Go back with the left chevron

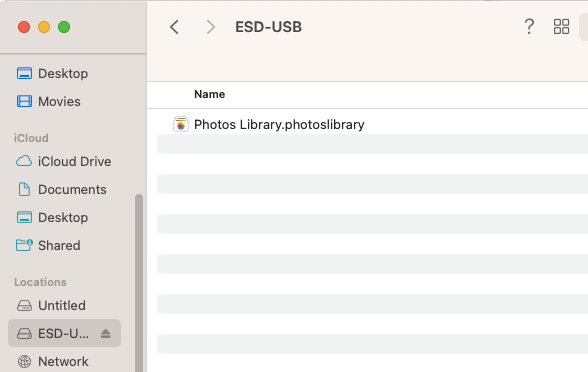(174, 27)
